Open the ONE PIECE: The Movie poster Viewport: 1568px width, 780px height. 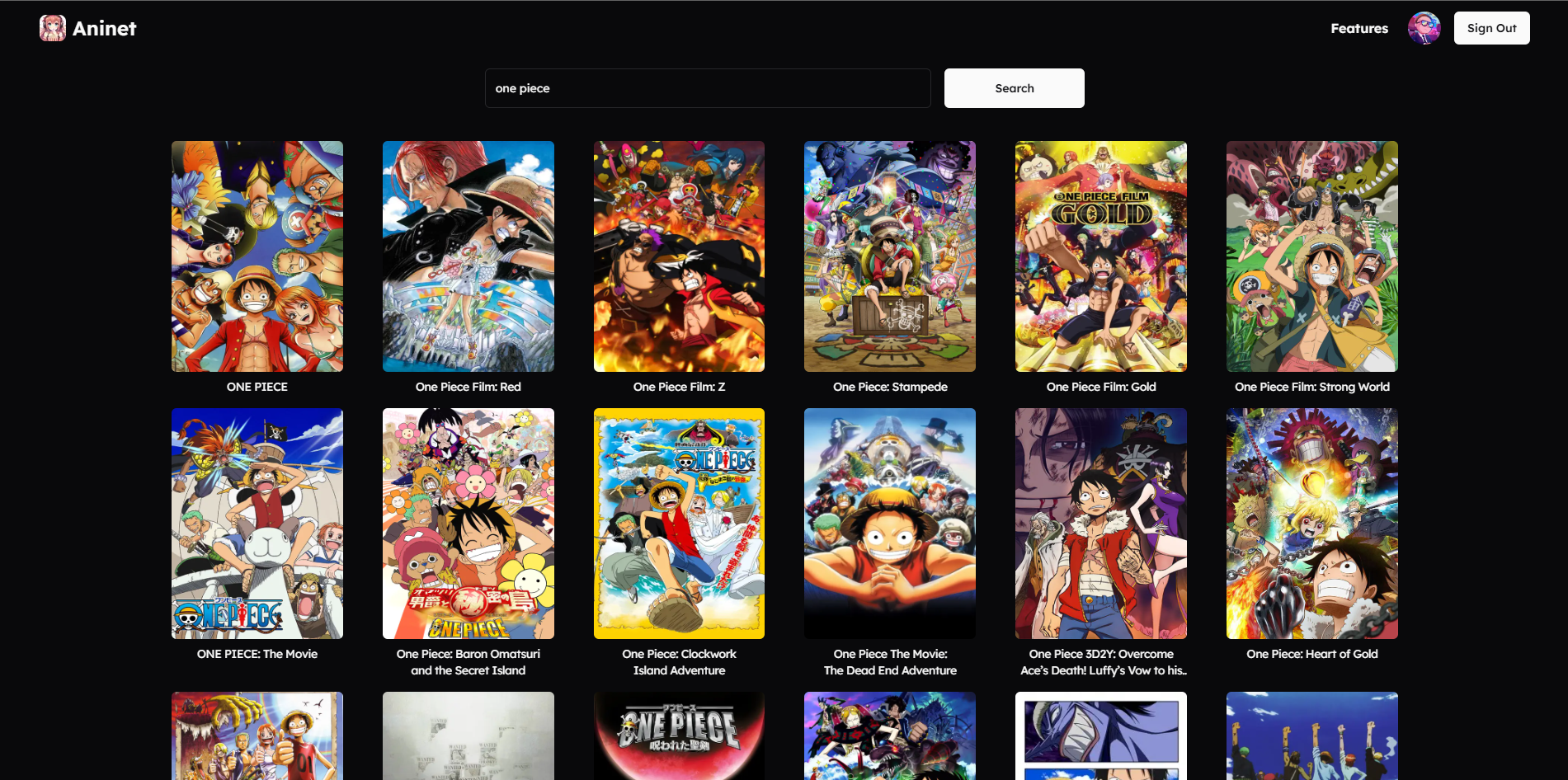coord(257,524)
